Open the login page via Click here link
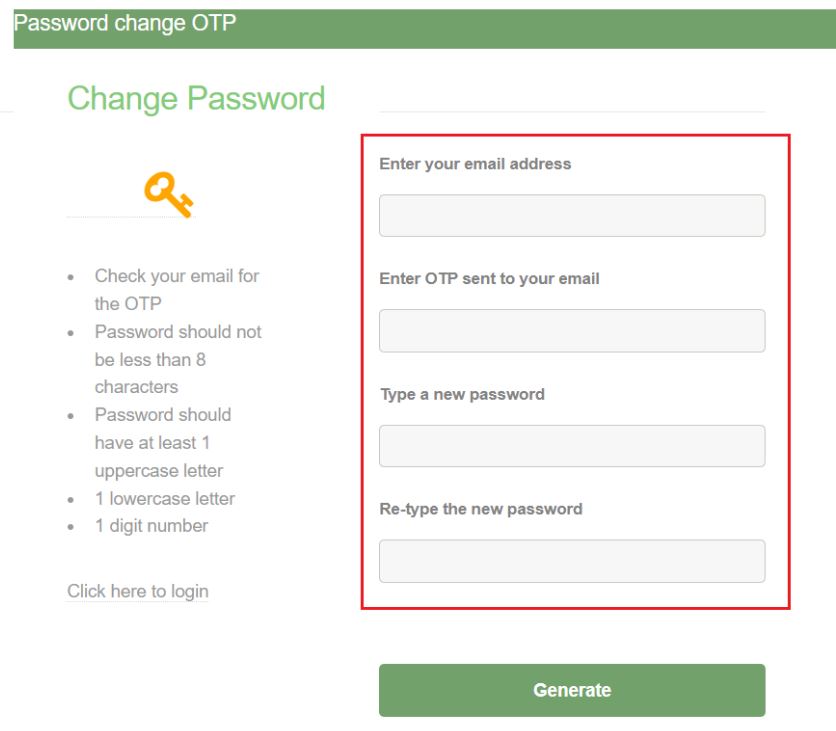The width and height of the screenshot is (836, 731). point(137,590)
